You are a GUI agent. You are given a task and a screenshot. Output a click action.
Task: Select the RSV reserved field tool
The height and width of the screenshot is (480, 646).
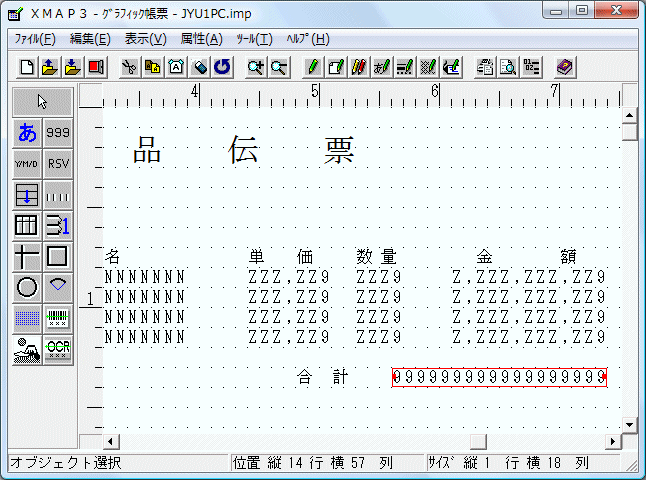[58, 164]
